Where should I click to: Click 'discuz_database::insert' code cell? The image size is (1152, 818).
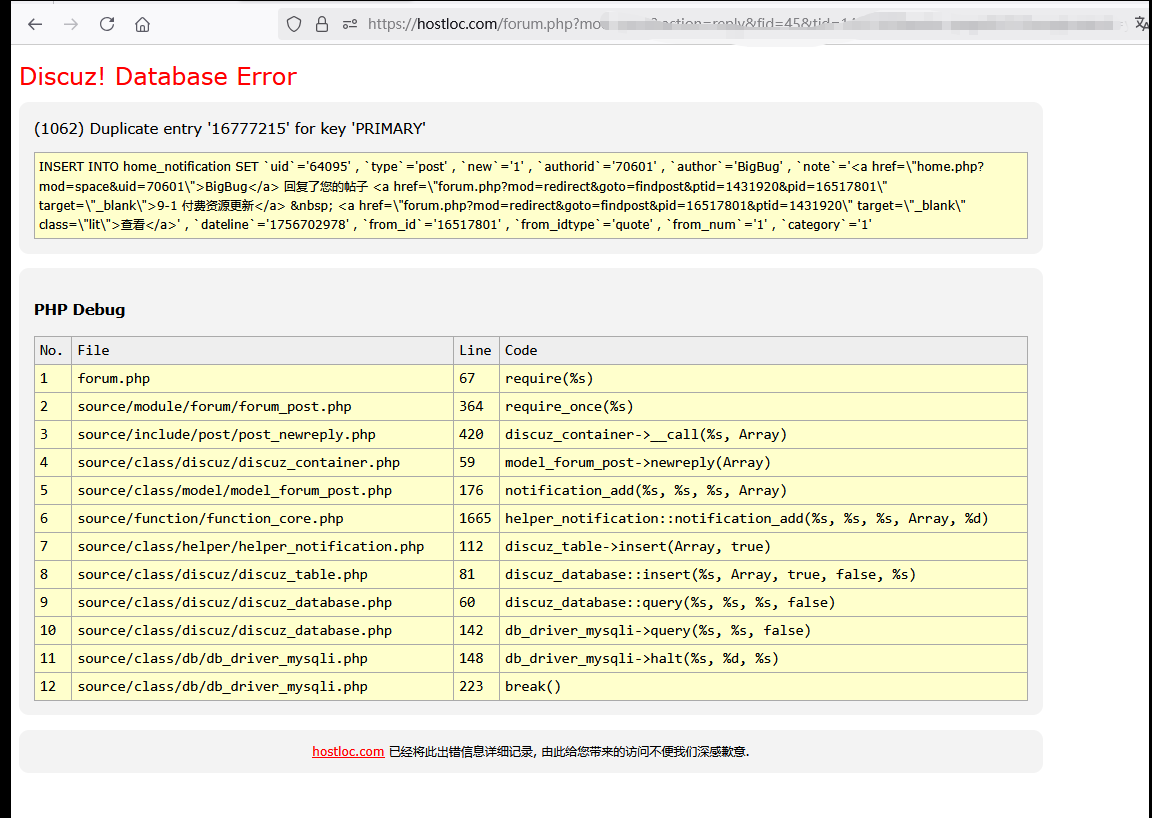(763, 574)
